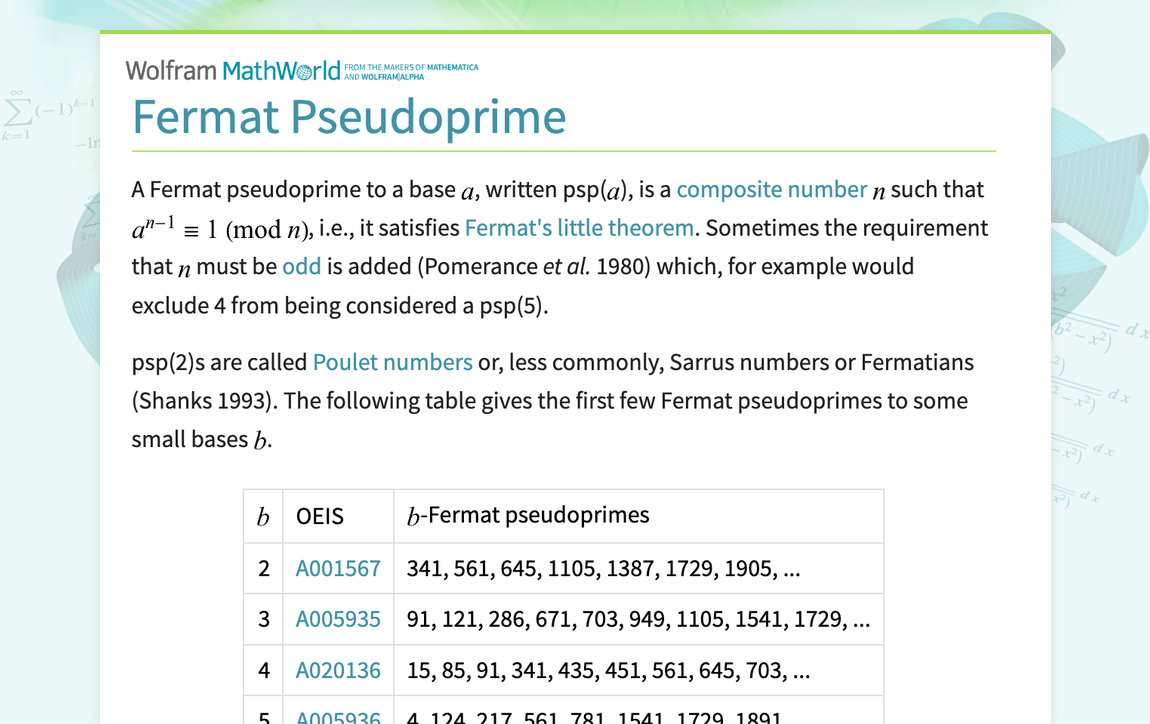Image resolution: width=1150 pixels, height=724 pixels.
Task: Open the odd link
Action: 301,267
